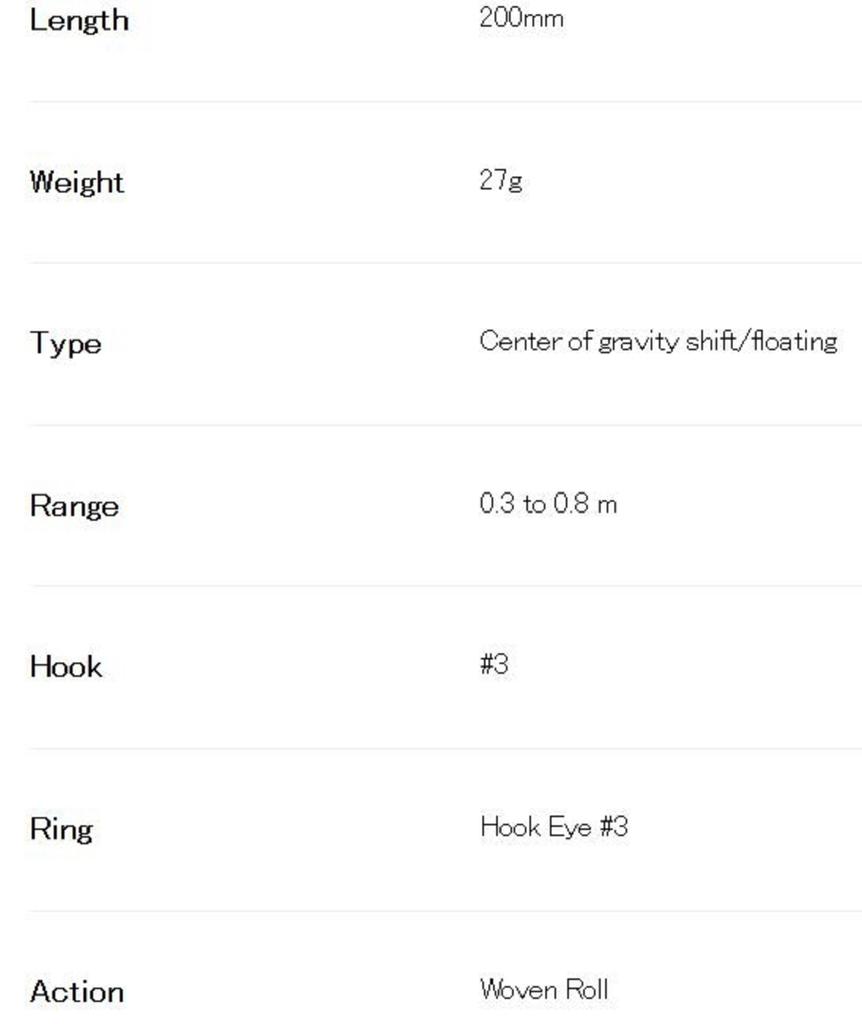Select the #3 hook size value

[495, 665]
